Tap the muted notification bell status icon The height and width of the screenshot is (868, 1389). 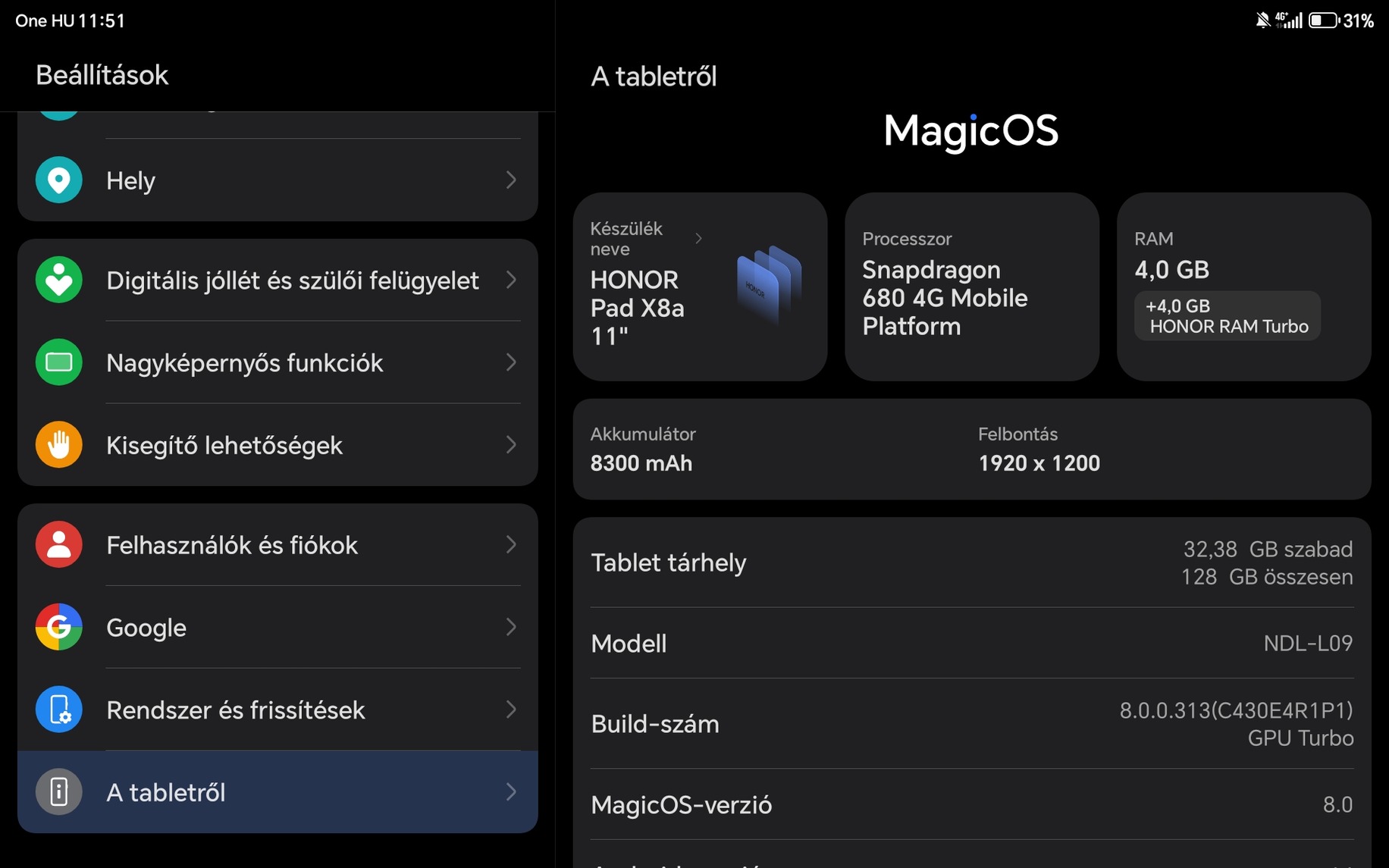coord(1262,20)
